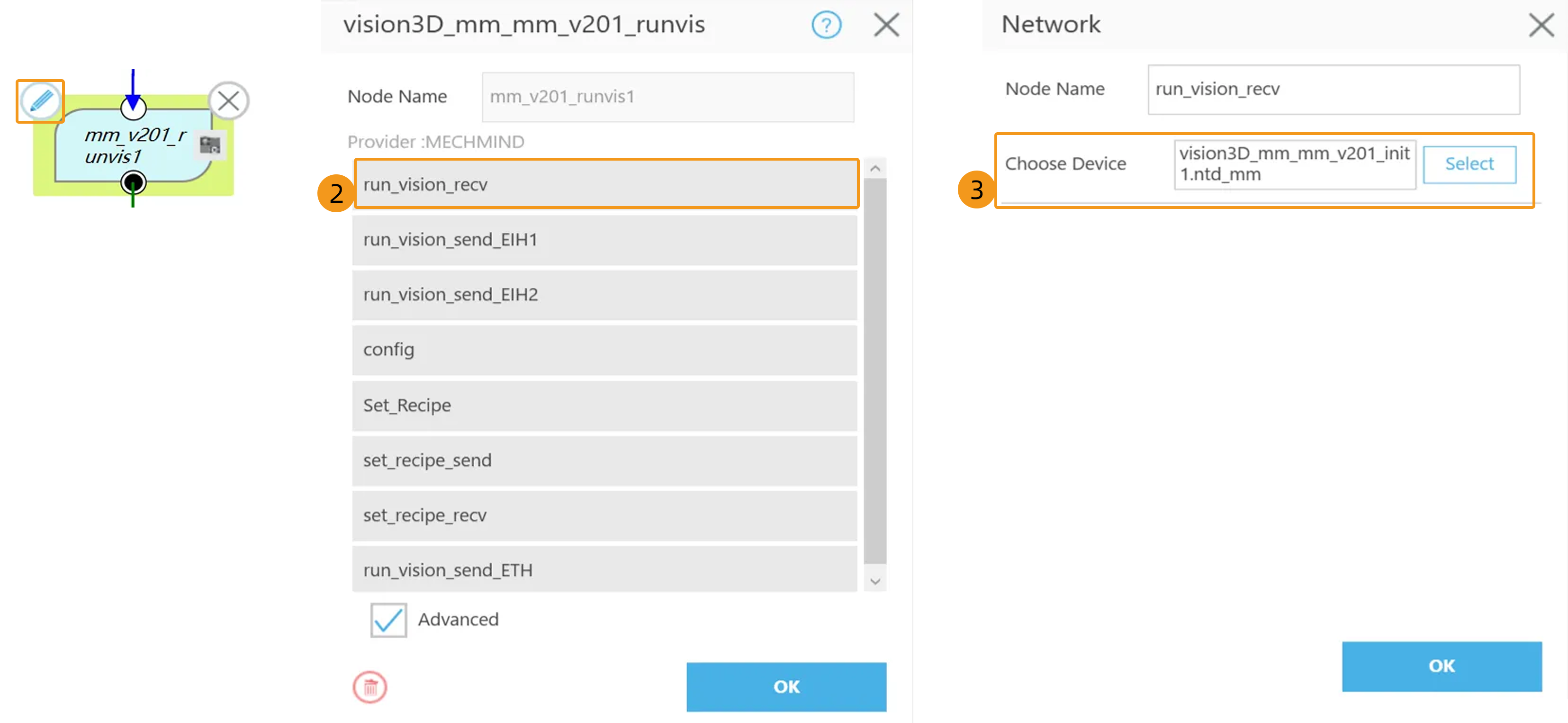
Task: Select the run_vision_recv function
Action: [606, 184]
